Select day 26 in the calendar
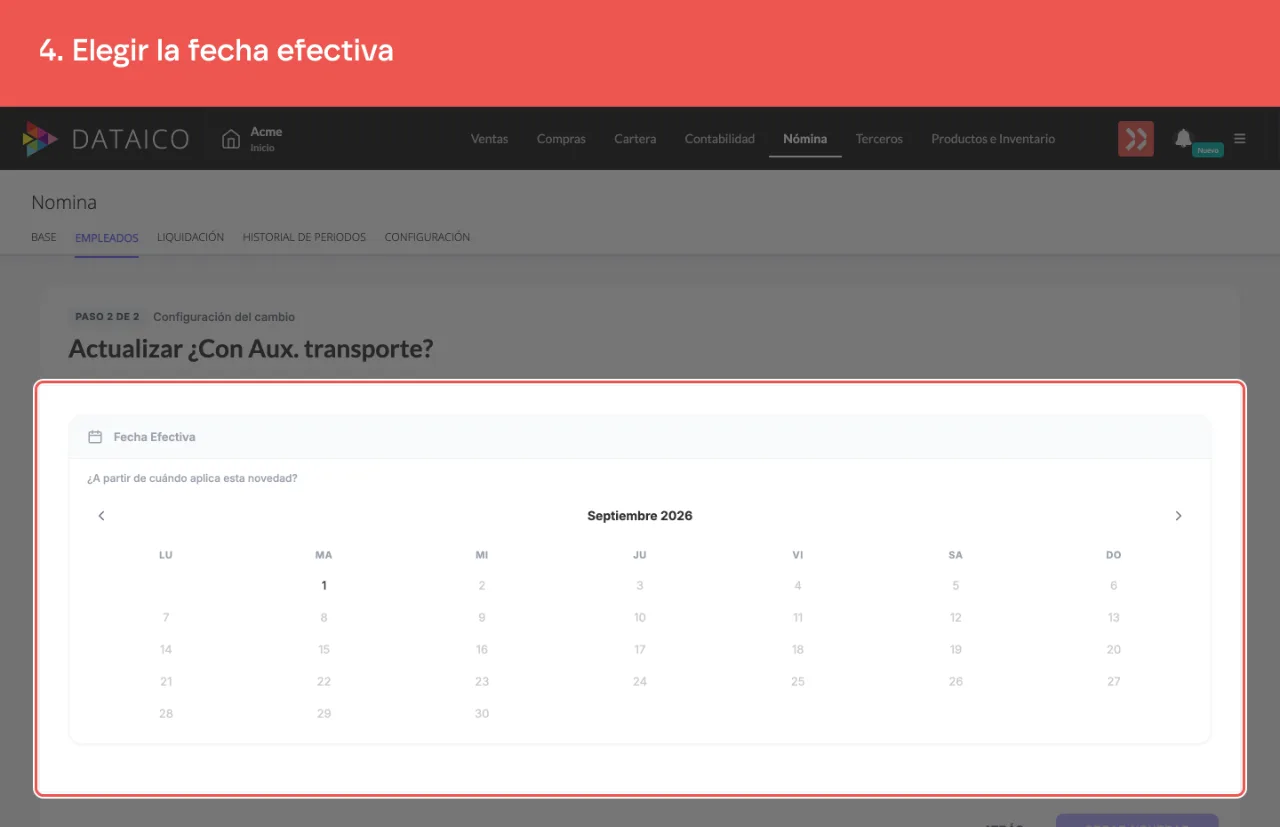Screen dimensions: 1280x827 [x=956, y=682]
